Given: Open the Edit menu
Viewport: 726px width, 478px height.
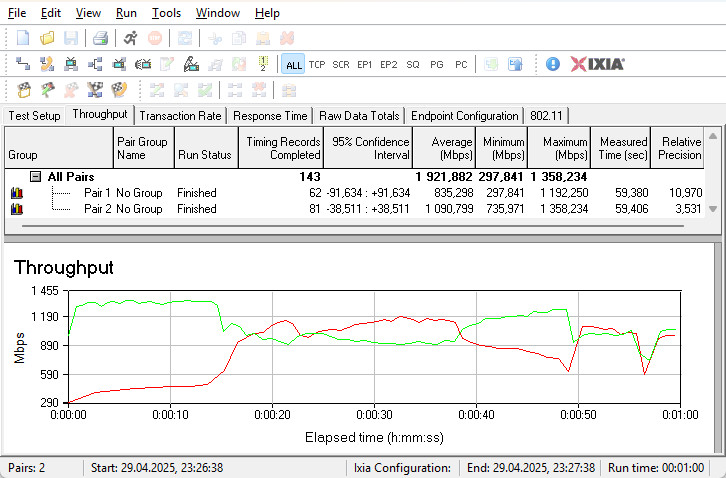Looking at the screenshot, I should (51, 13).
